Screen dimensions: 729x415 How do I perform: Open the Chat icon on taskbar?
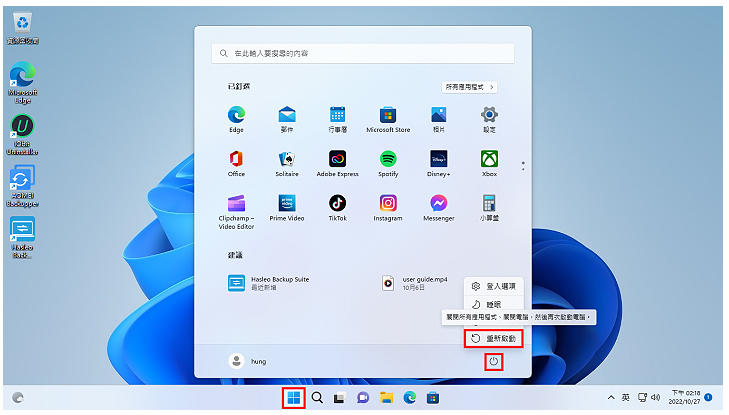point(363,398)
